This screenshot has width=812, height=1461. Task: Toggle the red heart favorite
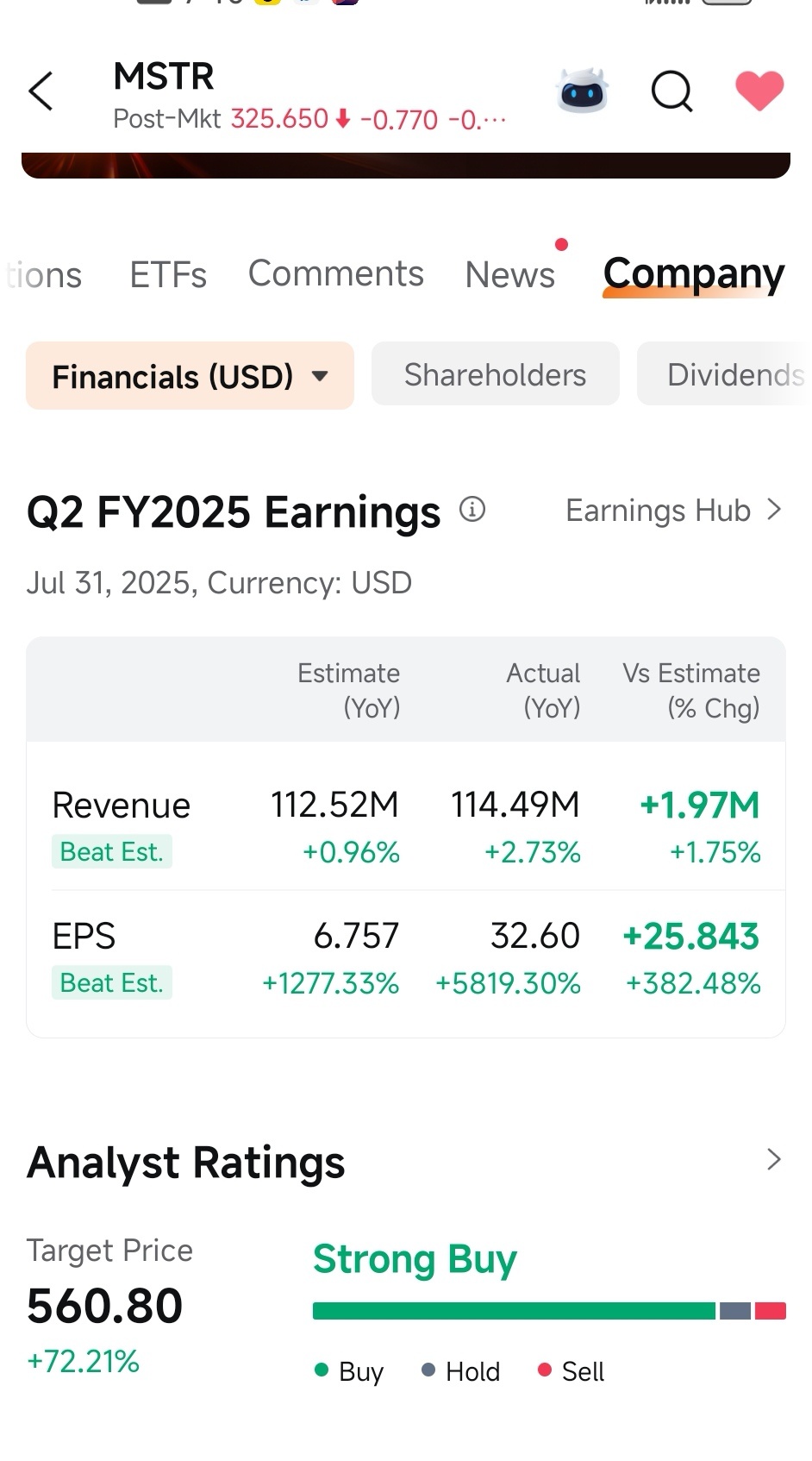(x=759, y=91)
